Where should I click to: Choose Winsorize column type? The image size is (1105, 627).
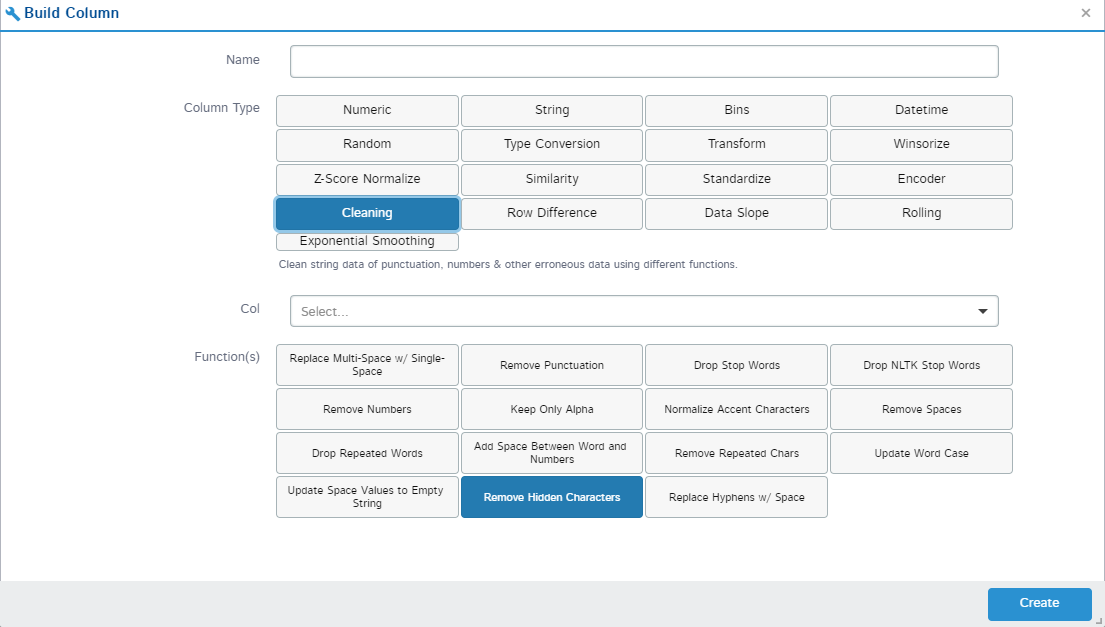[x=921, y=144]
